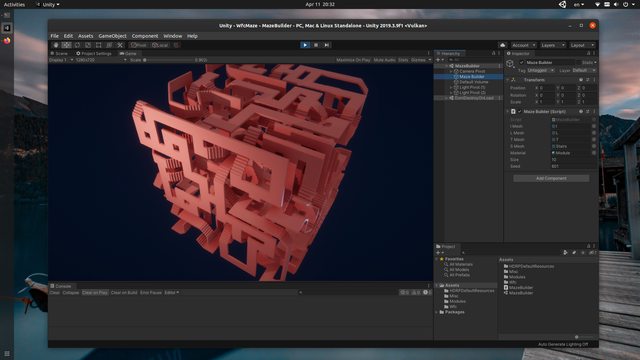Open the GameObject menu
Image resolution: width=640 pixels, height=360 pixels.
pos(112,36)
